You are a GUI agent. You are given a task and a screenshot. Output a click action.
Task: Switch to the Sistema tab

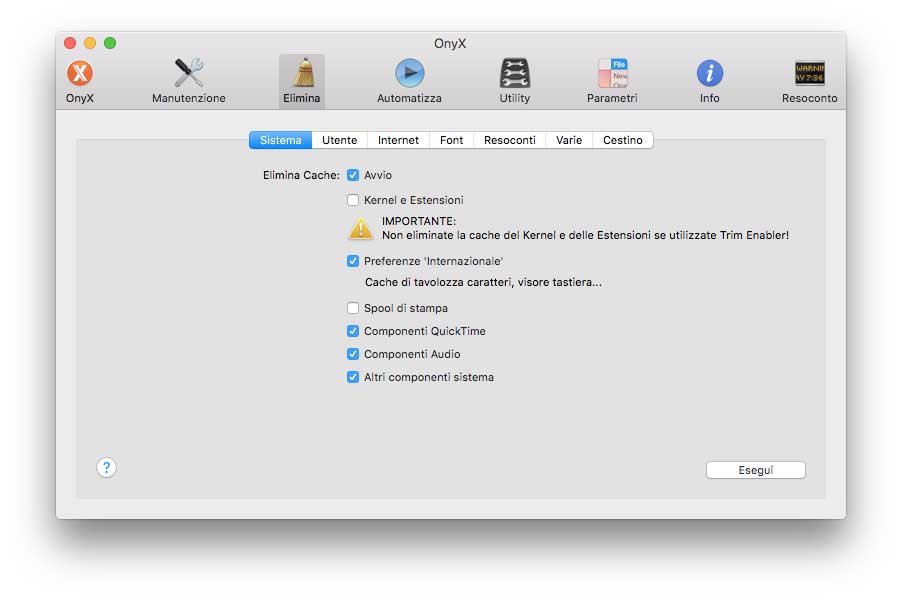point(280,140)
